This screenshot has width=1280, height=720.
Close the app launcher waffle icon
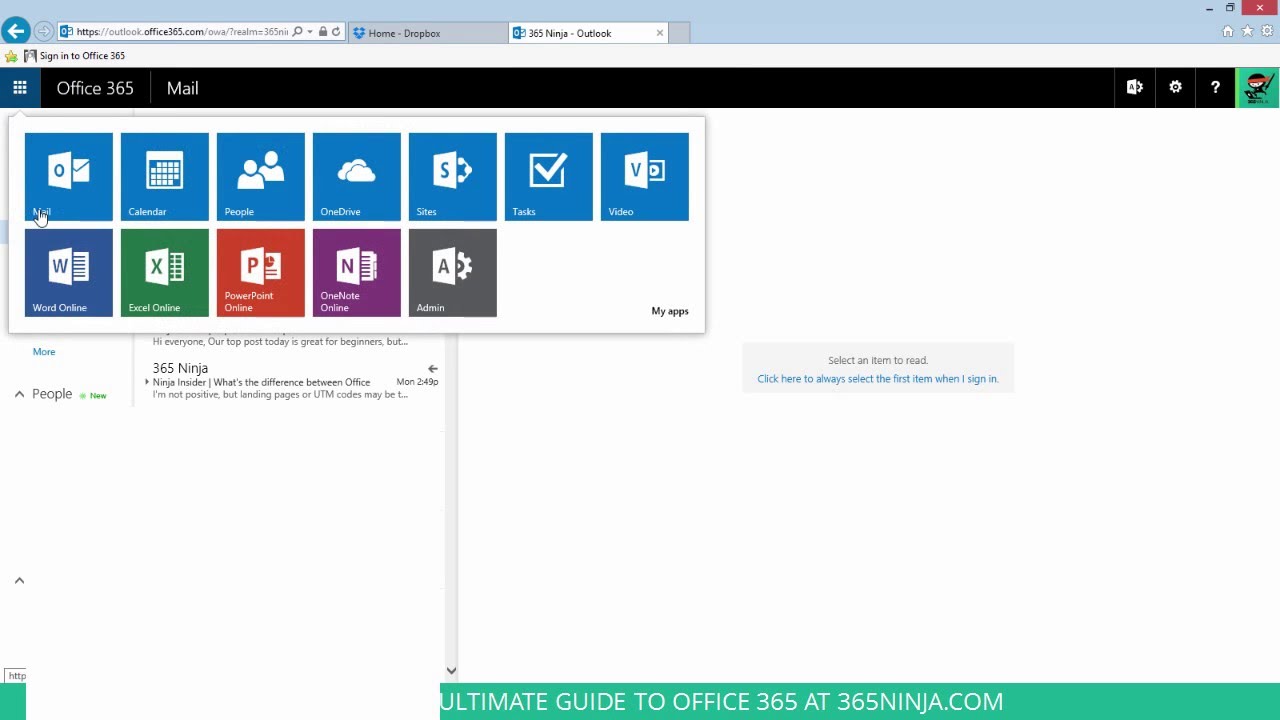[x=20, y=88]
